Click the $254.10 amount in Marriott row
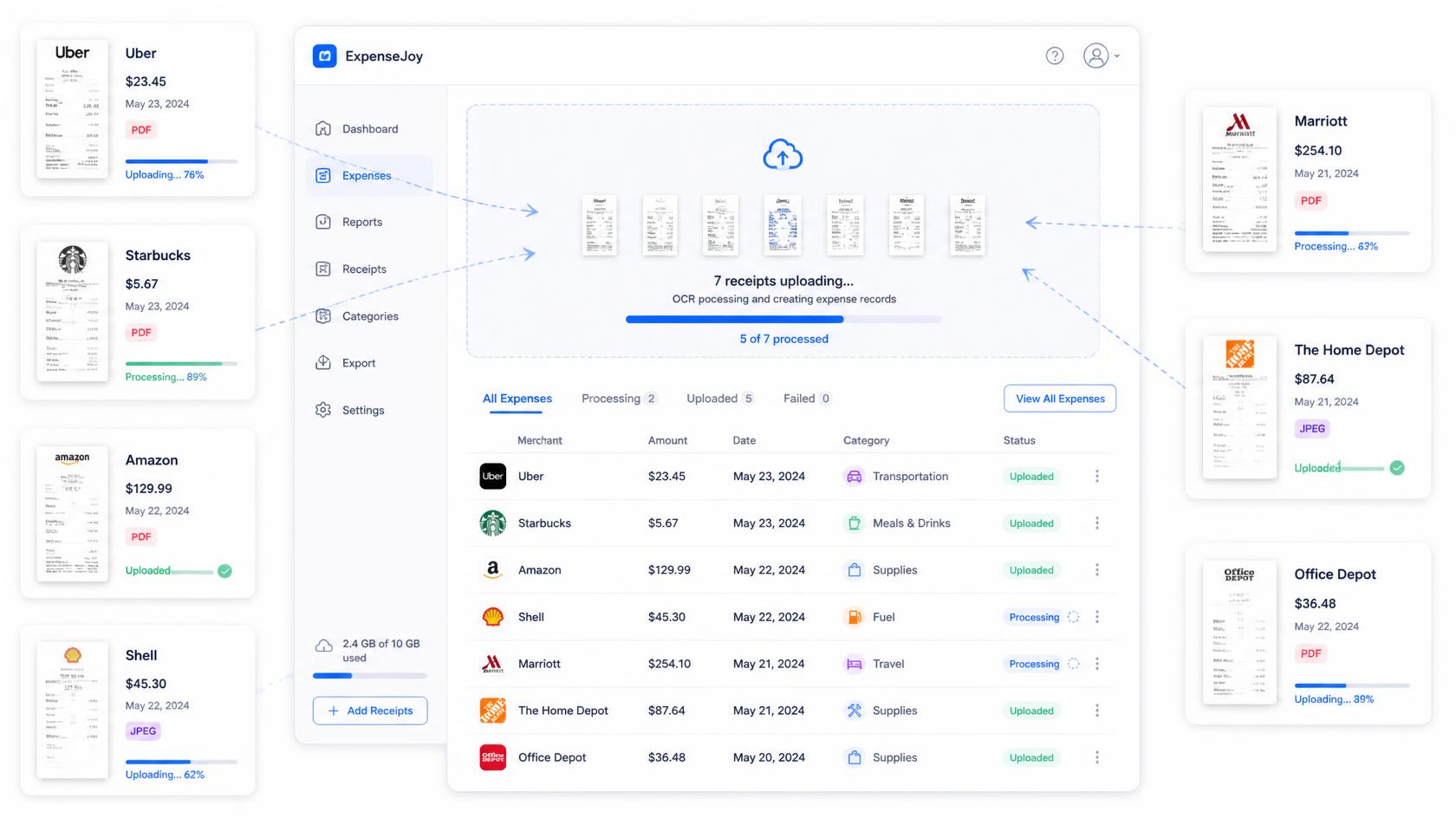 (x=669, y=664)
